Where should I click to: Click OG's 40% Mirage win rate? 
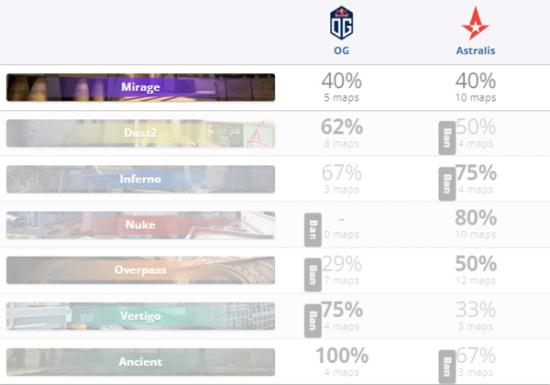click(342, 81)
